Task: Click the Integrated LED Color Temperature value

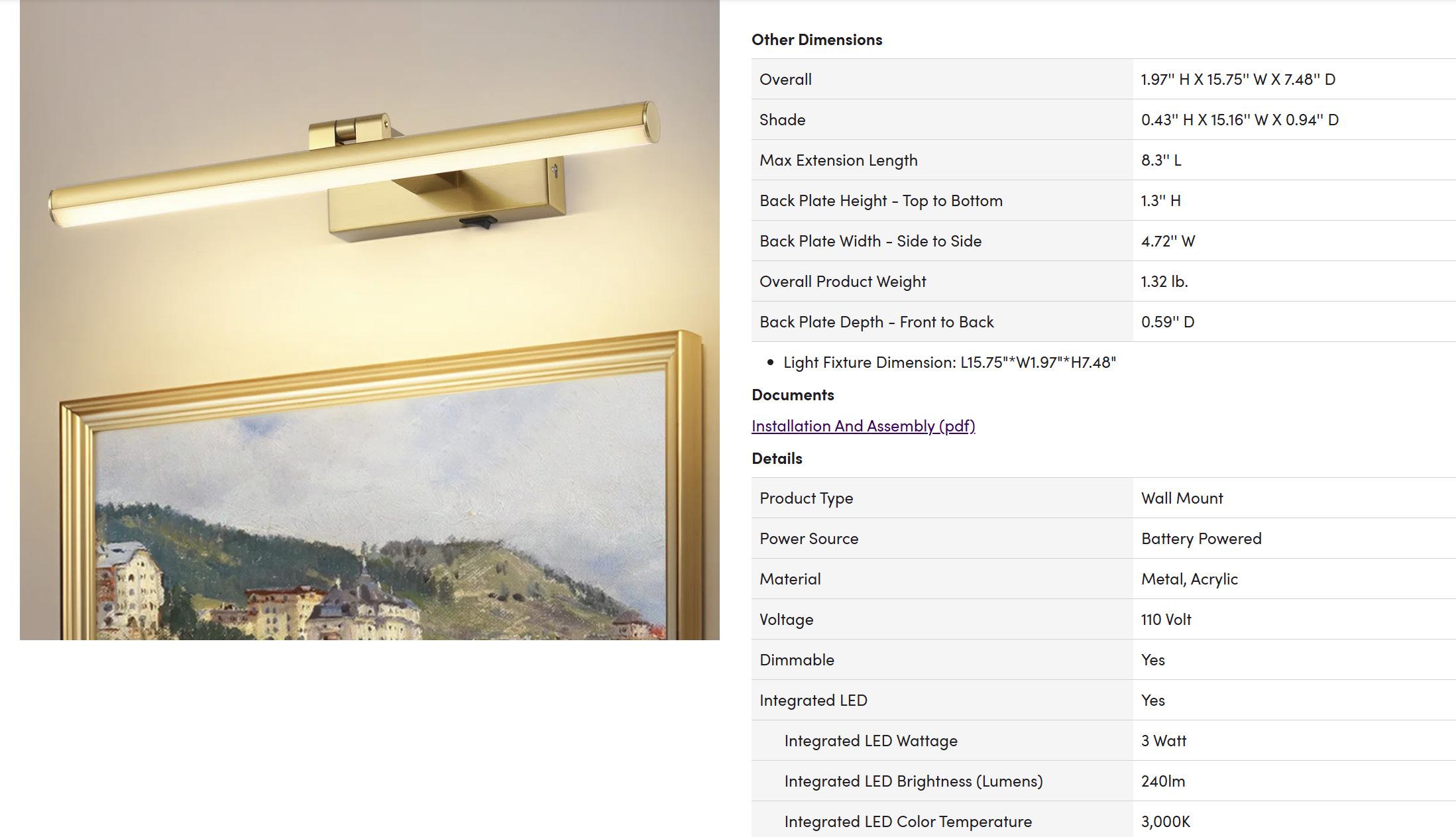Action: 1165,822
